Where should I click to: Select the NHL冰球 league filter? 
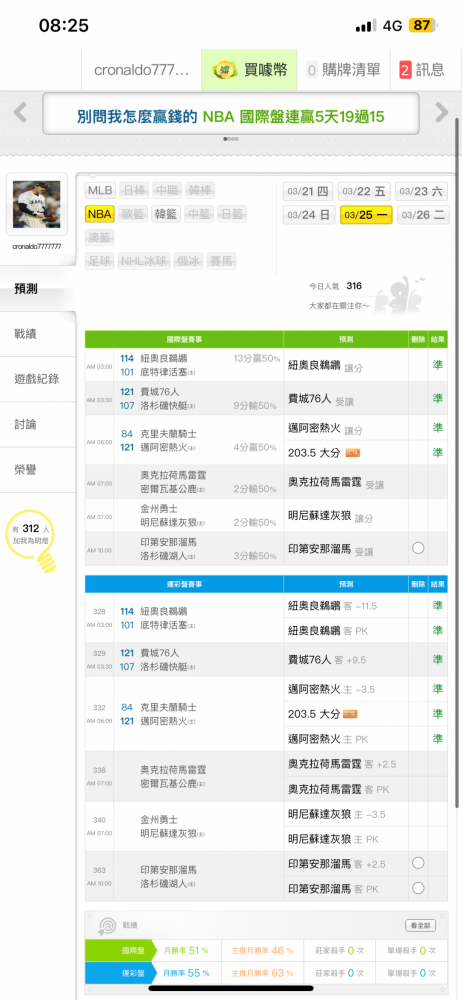pos(144,260)
